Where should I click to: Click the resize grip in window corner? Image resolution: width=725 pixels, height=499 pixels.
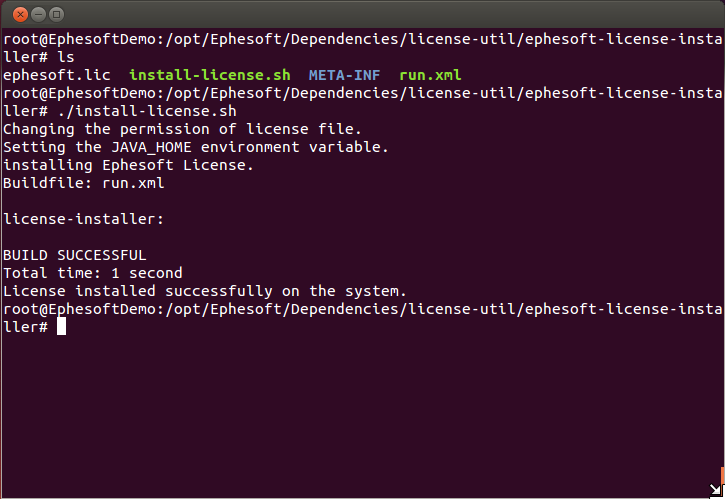[716, 490]
